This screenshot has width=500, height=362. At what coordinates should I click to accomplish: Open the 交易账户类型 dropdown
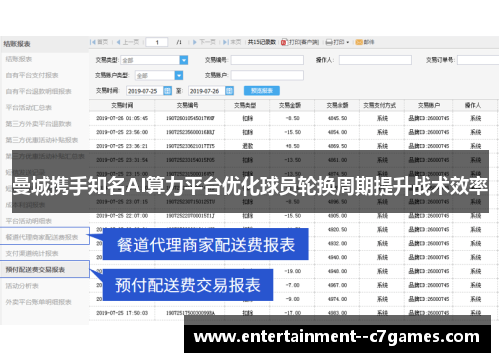coord(179,76)
